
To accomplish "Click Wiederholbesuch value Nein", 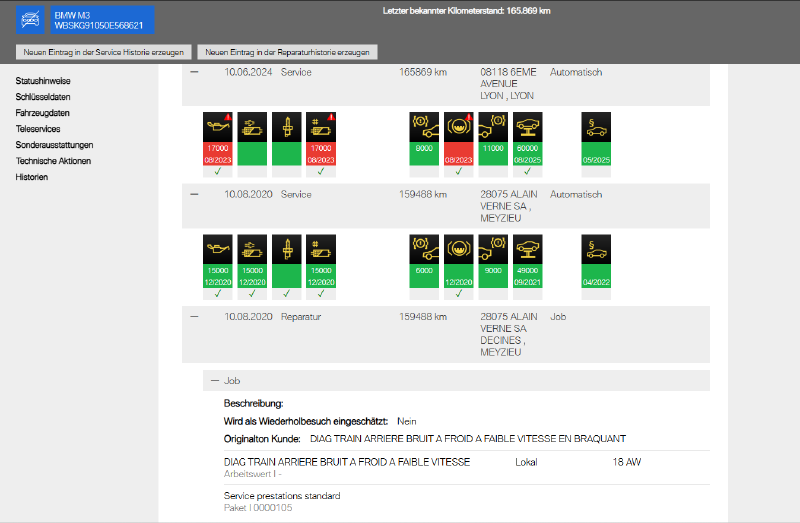I will 407,421.
